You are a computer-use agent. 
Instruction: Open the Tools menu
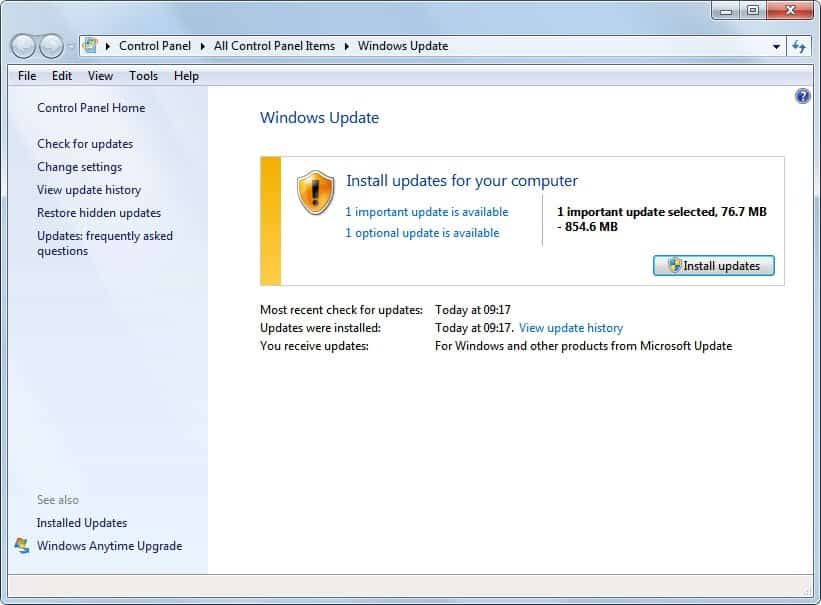click(143, 75)
